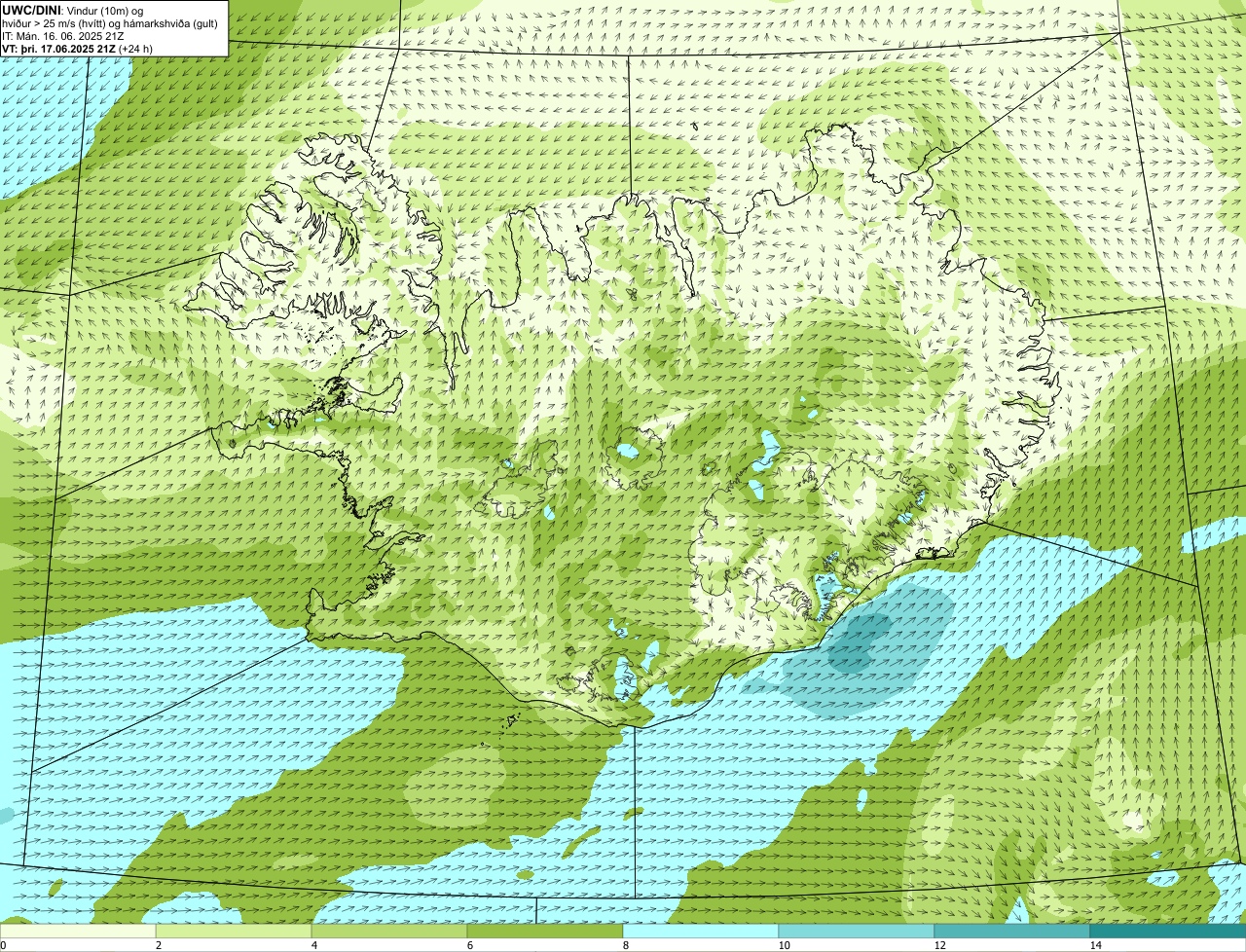
Task: Click the light cyan 8–10 m/s legend segment
Action: pyautogui.click(x=701, y=931)
